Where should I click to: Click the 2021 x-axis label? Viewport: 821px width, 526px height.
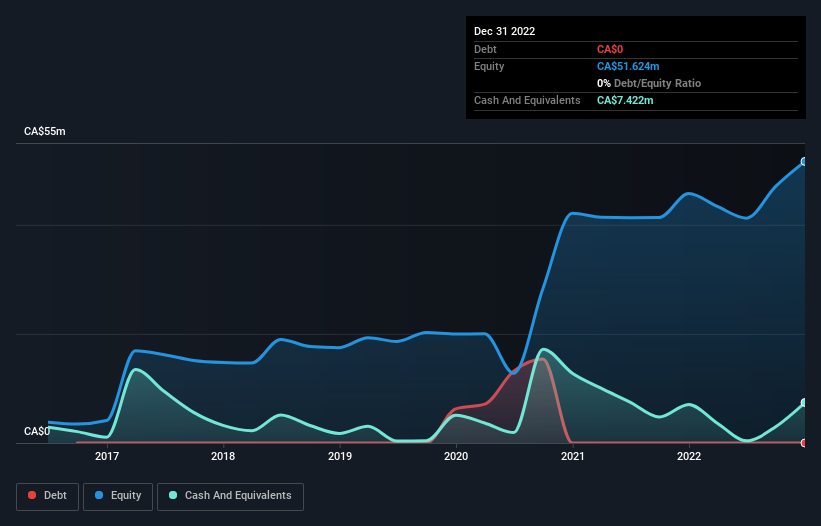(573, 456)
